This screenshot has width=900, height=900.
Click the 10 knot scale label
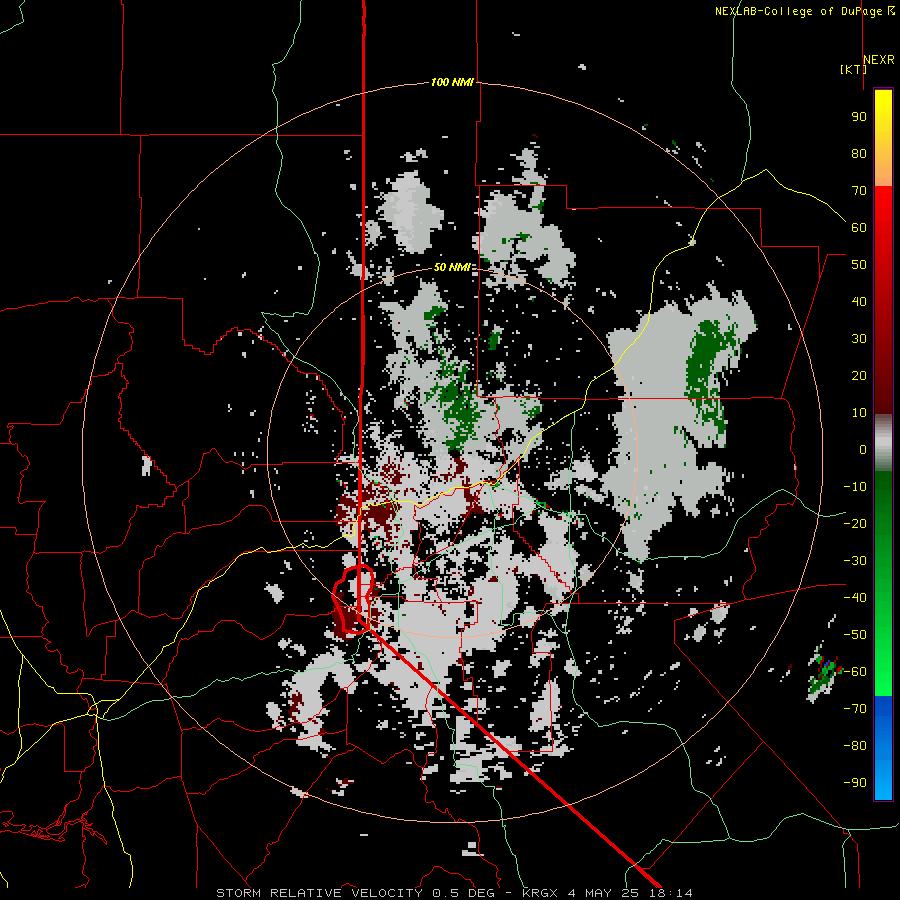(x=859, y=413)
